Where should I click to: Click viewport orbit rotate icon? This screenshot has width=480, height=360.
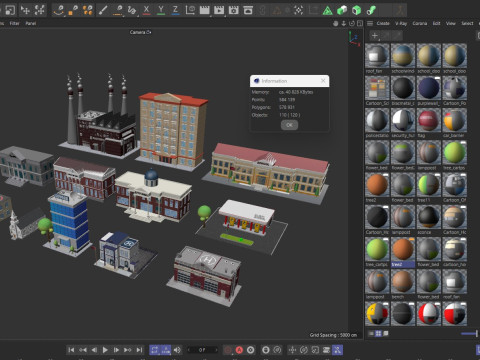point(352,23)
